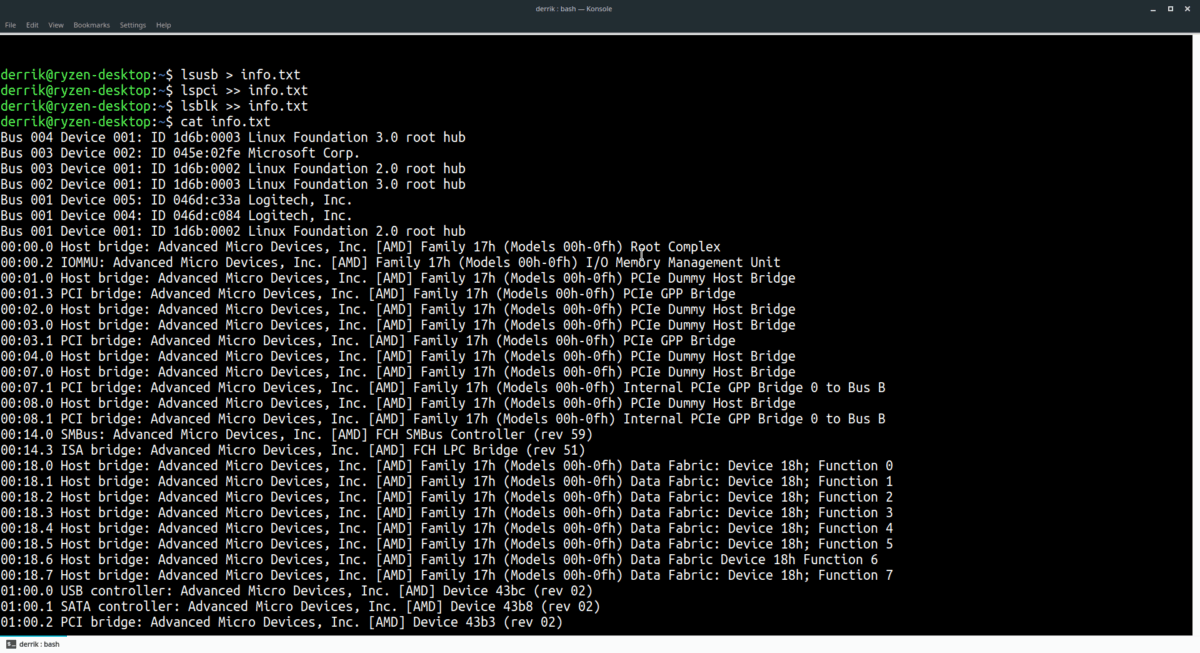Click the '00:00.0 Host bridge' Root Complex line

point(360,247)
